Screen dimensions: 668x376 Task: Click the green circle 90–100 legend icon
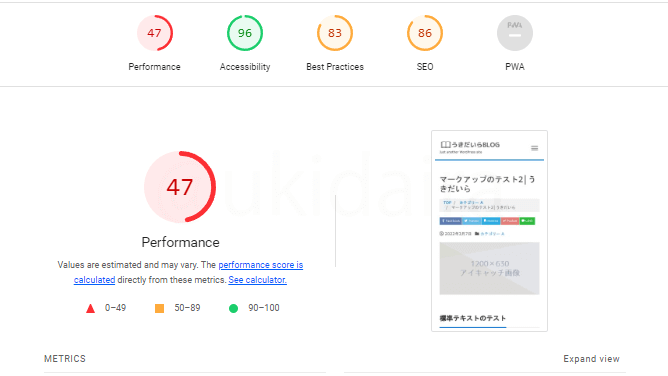point(233,308)
